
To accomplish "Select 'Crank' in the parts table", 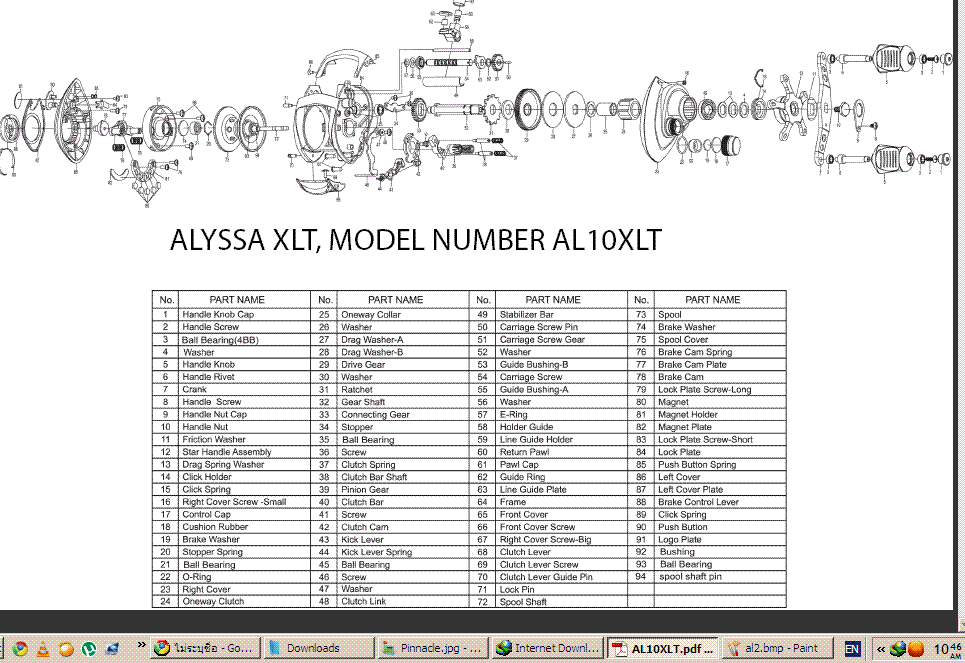I will [194, 390].
